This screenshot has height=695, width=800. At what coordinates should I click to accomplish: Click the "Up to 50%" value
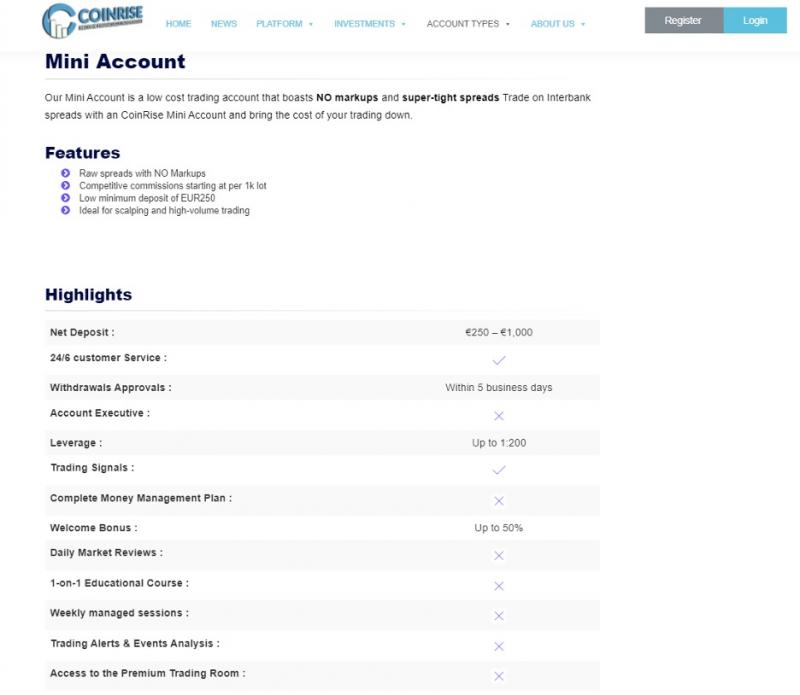(498, 528)
